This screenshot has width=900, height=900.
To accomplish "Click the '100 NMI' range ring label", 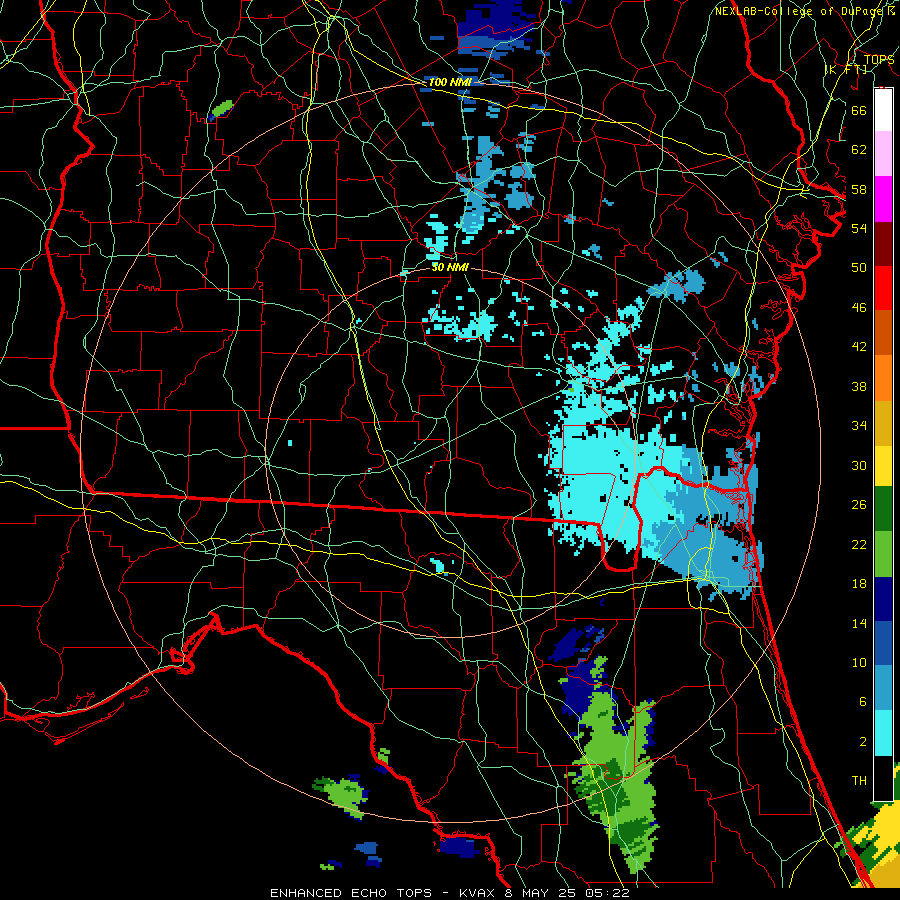I will (x=450, y=82).
